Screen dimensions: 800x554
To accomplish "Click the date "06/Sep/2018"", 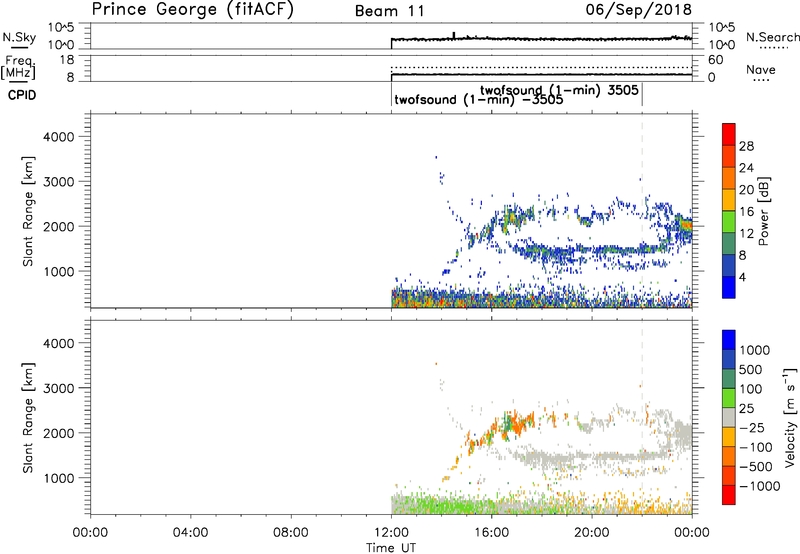I will point(638,9).
